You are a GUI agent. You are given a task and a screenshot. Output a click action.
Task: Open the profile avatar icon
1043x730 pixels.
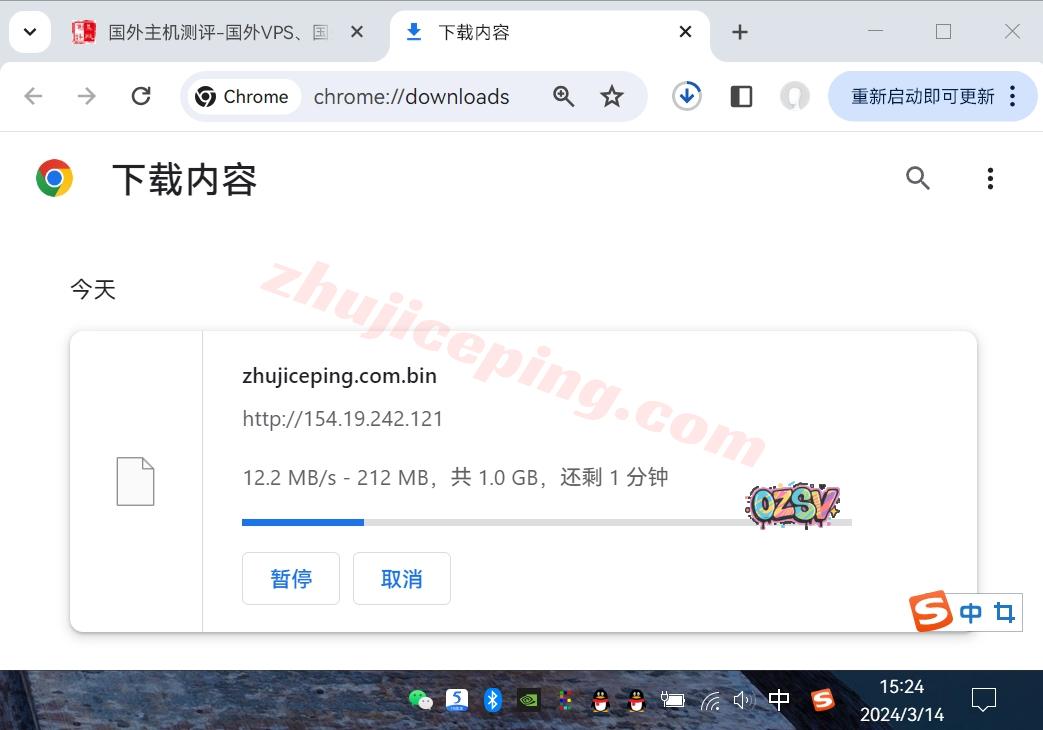tap(795, 96)
